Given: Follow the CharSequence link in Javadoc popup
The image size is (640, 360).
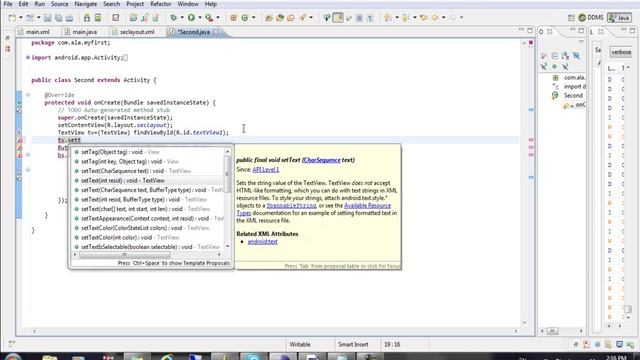Looking at the screenshot, I should coord(322,160).
